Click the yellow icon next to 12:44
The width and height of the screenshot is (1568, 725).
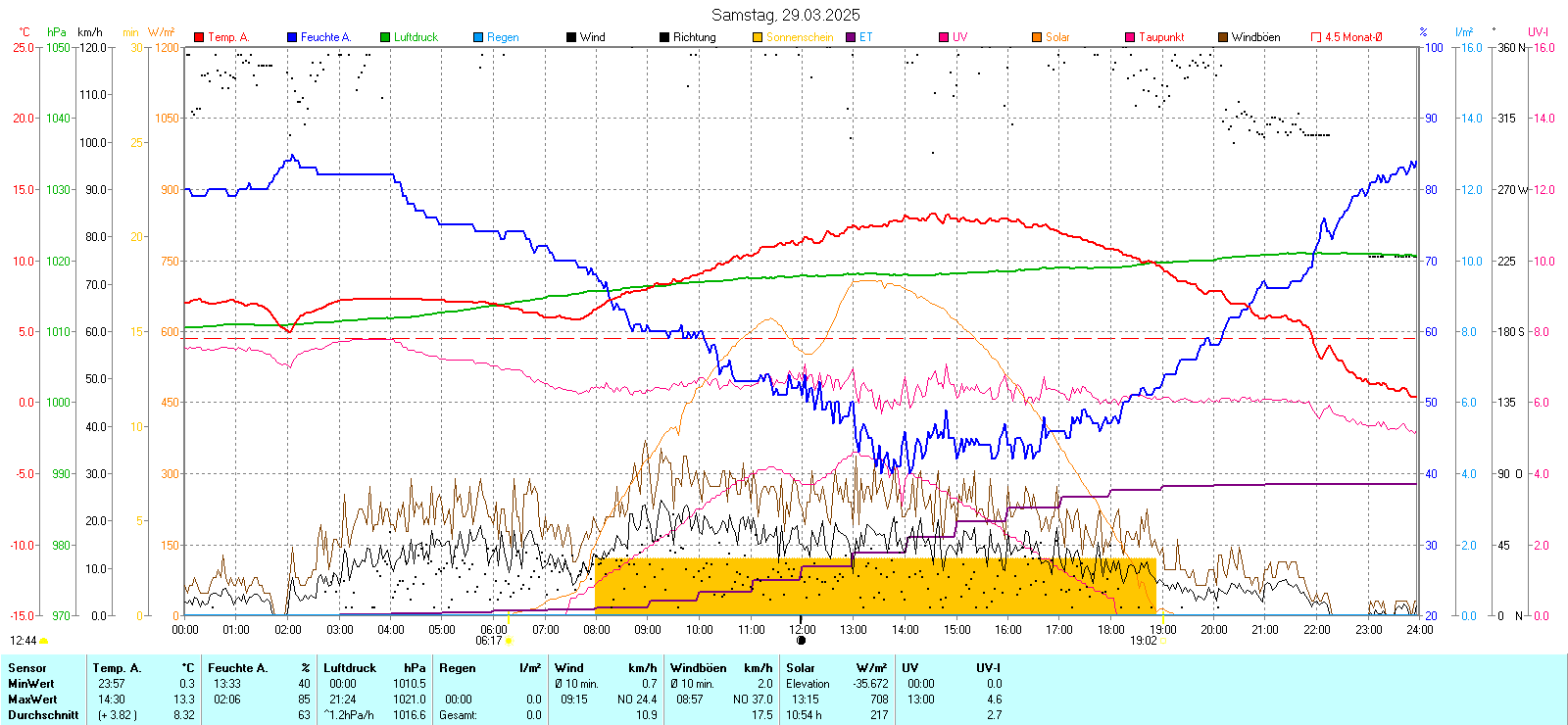pos(43,641)
